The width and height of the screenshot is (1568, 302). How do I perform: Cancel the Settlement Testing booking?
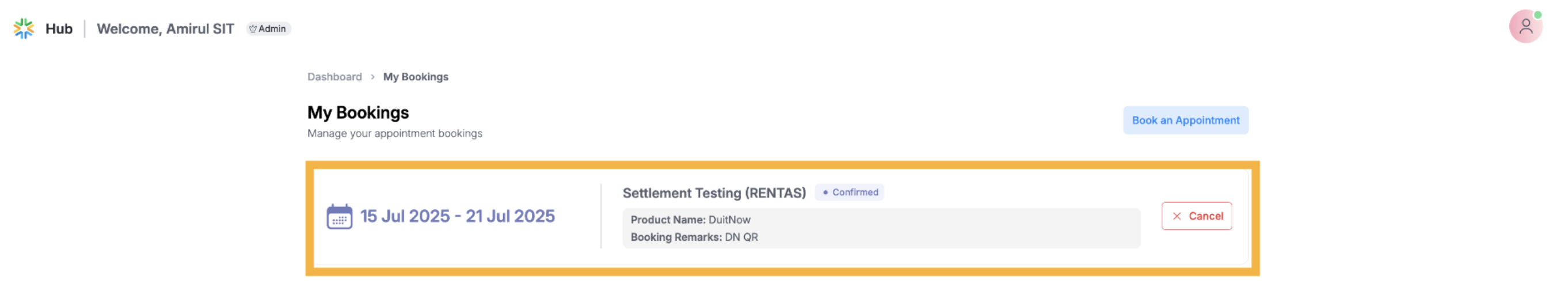tap(1196, 216)
